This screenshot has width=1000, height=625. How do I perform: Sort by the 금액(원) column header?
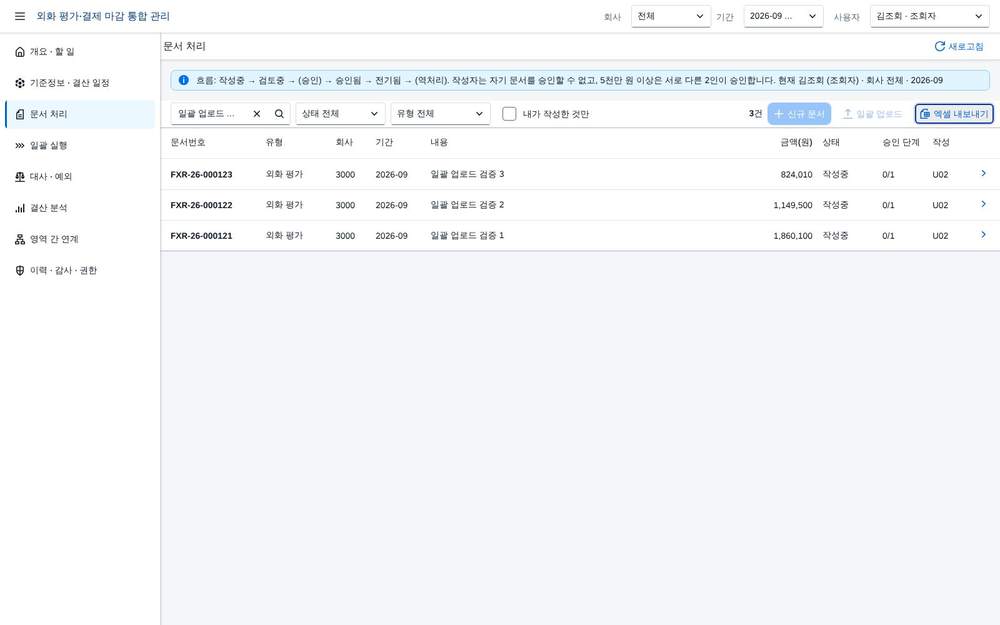pos(796,142)
